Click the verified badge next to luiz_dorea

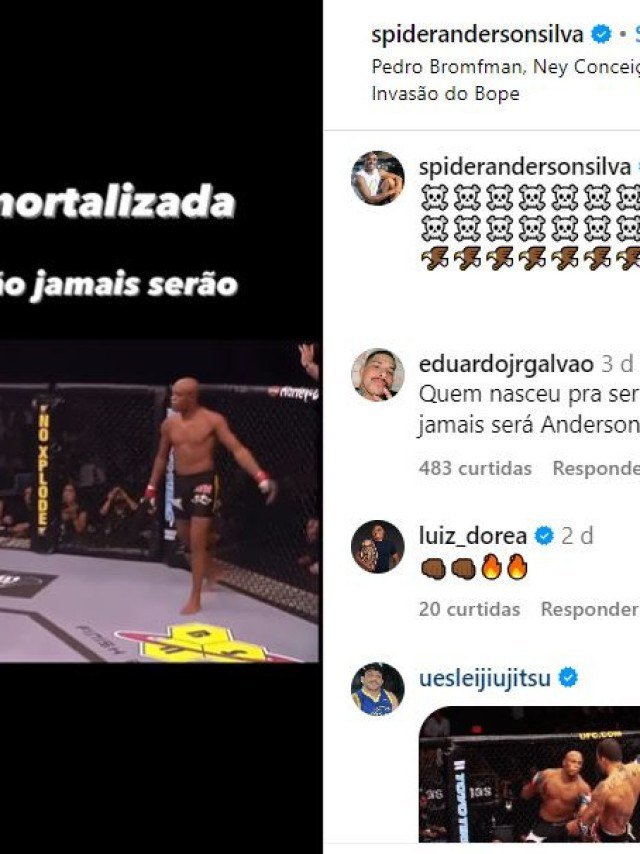point(544,536)
